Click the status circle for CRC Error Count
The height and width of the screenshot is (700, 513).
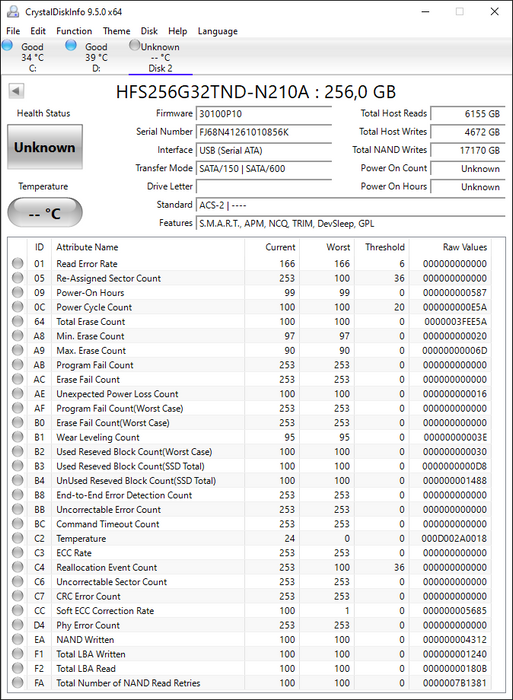coord(18,596)
